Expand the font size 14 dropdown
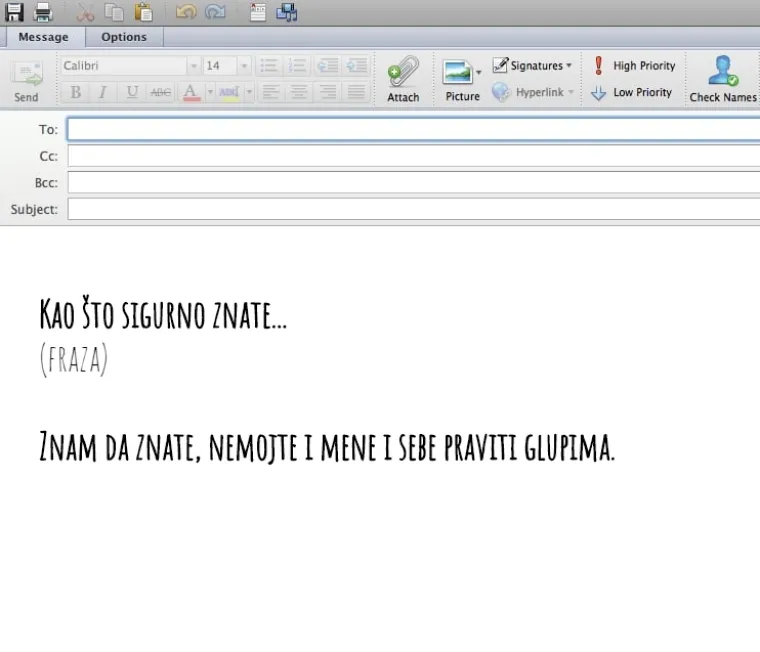The height and width of the screenshot is (652, 760). 244,66
